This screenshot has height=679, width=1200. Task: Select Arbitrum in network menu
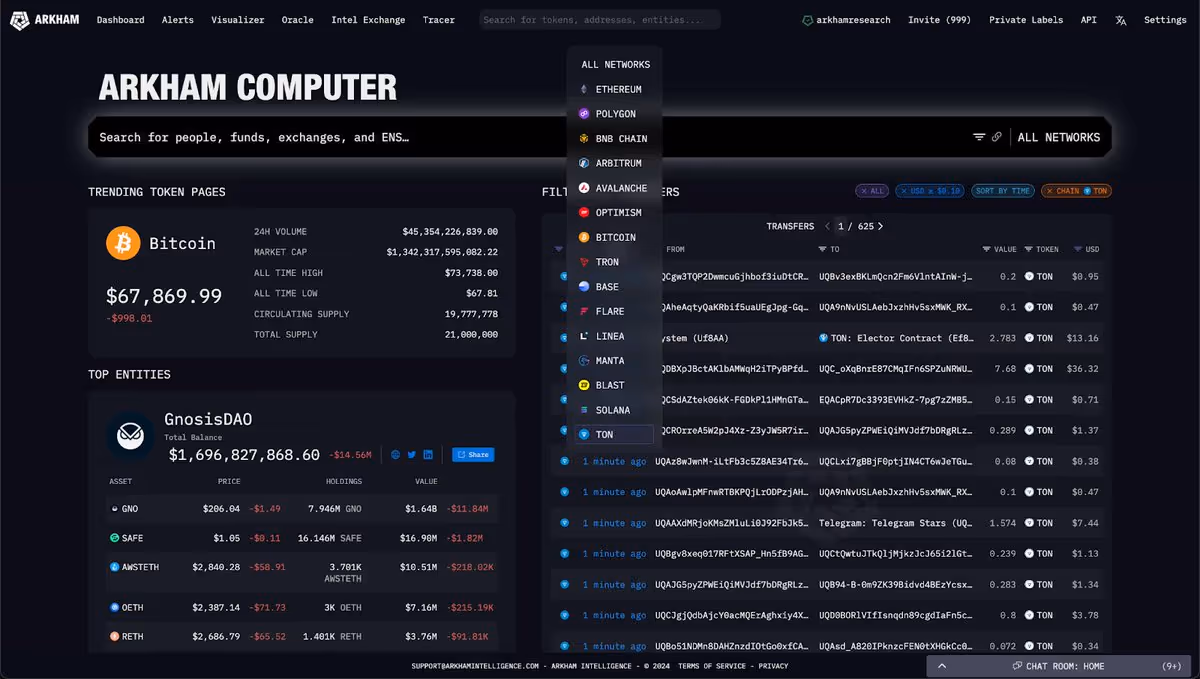(615, 163)
